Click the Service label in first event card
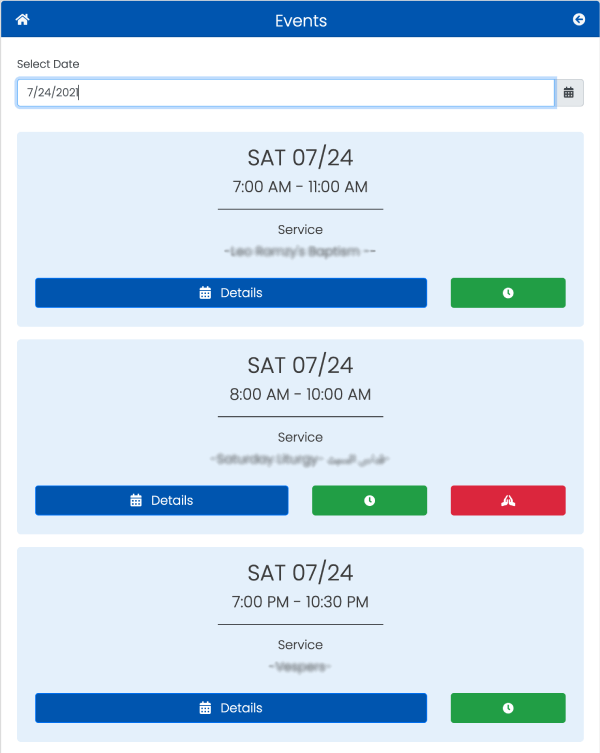 click(300, 230)
